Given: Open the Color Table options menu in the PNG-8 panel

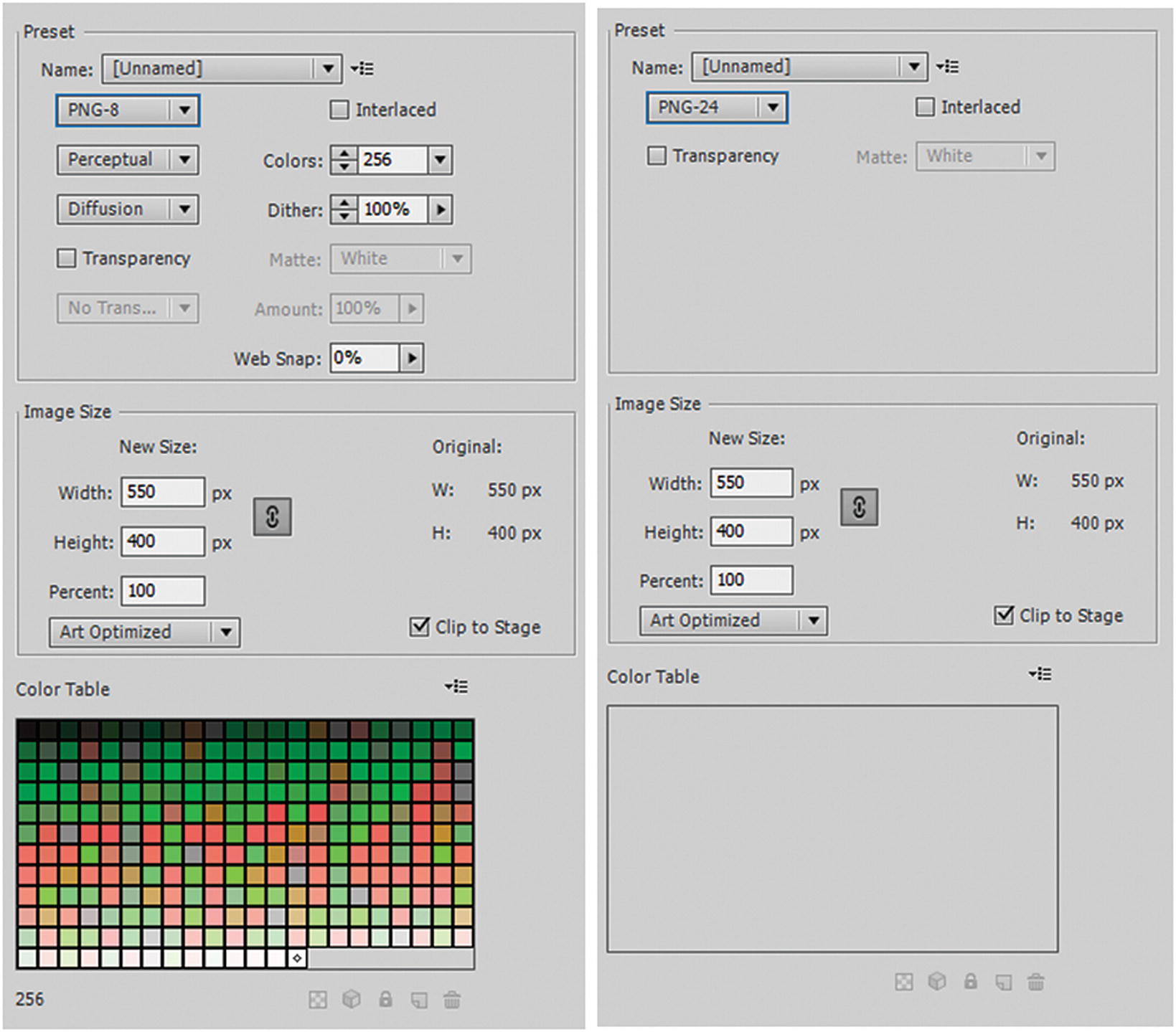Looking at the screenshot, I should coord(456,687).
